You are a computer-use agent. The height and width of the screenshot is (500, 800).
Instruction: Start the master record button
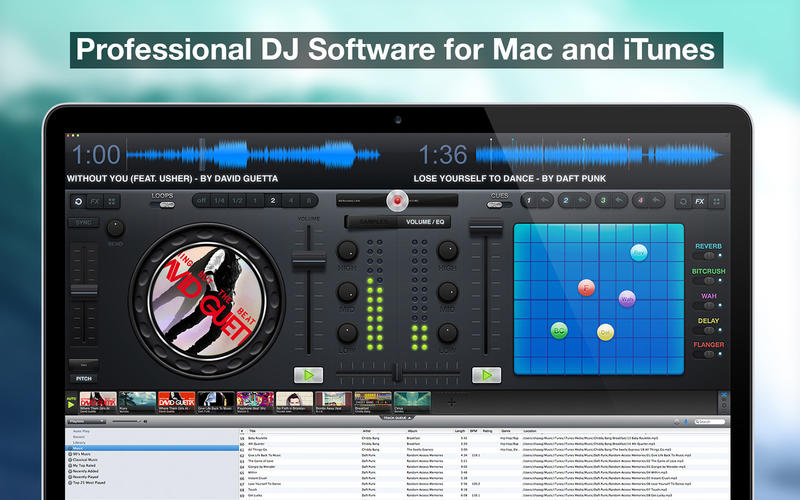tap(397, 201)
